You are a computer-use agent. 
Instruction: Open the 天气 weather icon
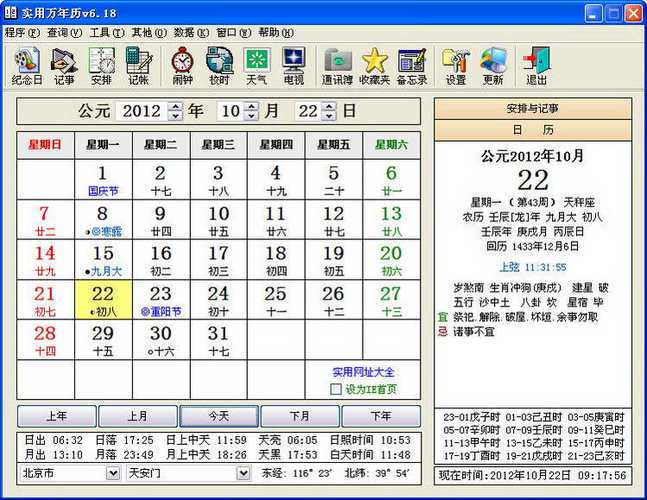pyautogui.click(x=257, y=65)
